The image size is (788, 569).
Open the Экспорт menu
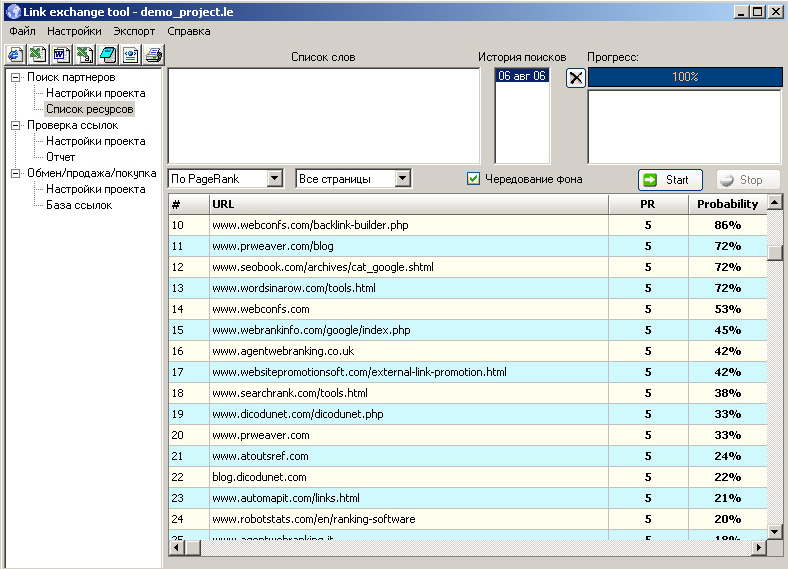tap(134, 31)
